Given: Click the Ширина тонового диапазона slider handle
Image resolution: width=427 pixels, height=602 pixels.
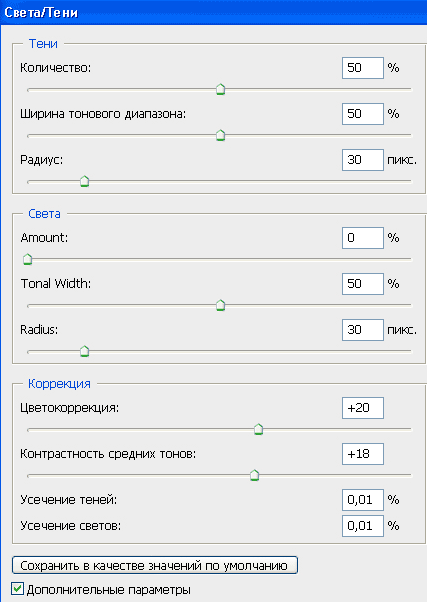Looking at the screenshot, I should [220, 136].
